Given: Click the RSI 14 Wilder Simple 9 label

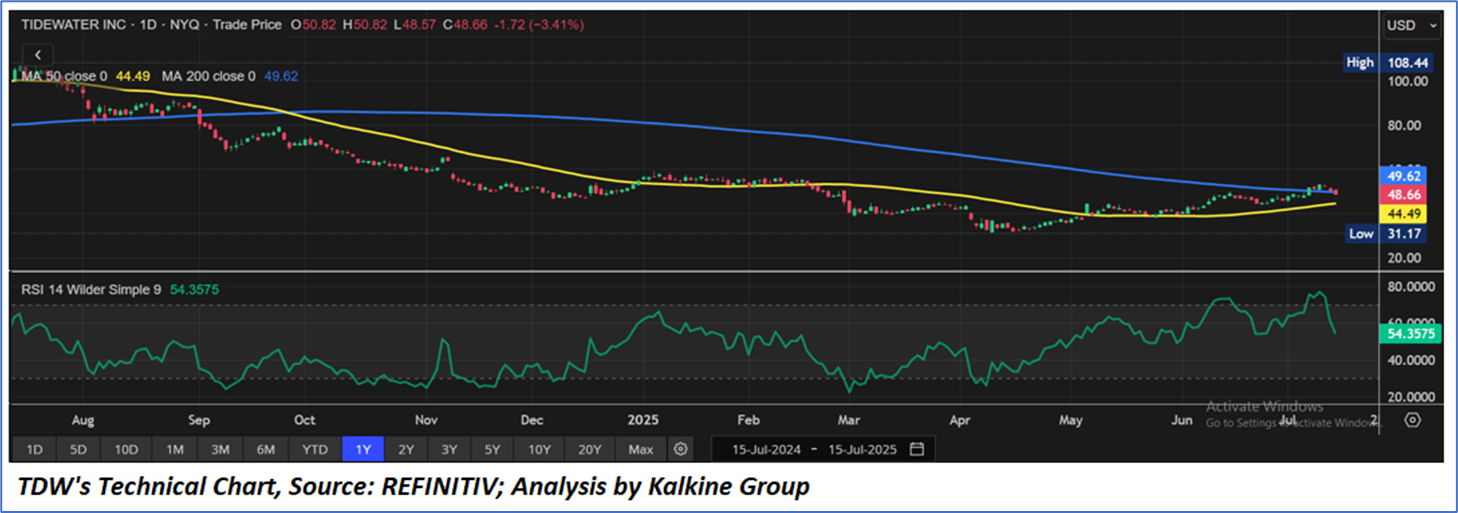Looking at the screenshot, I should pos(93,290).
